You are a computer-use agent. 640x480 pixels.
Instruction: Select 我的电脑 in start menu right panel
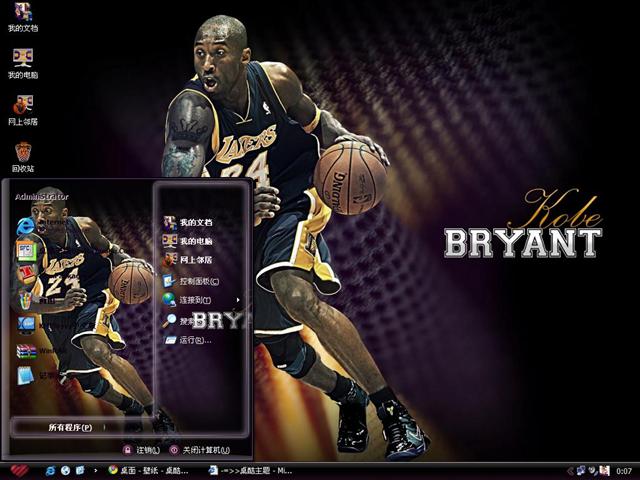coord(188,241)
